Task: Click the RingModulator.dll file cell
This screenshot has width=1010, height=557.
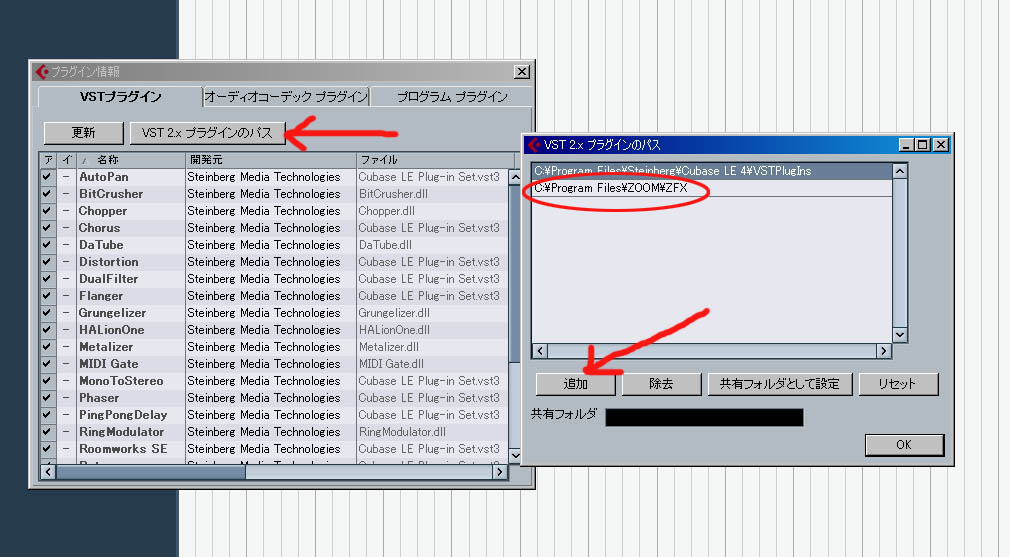Action: tap(402, 431)
